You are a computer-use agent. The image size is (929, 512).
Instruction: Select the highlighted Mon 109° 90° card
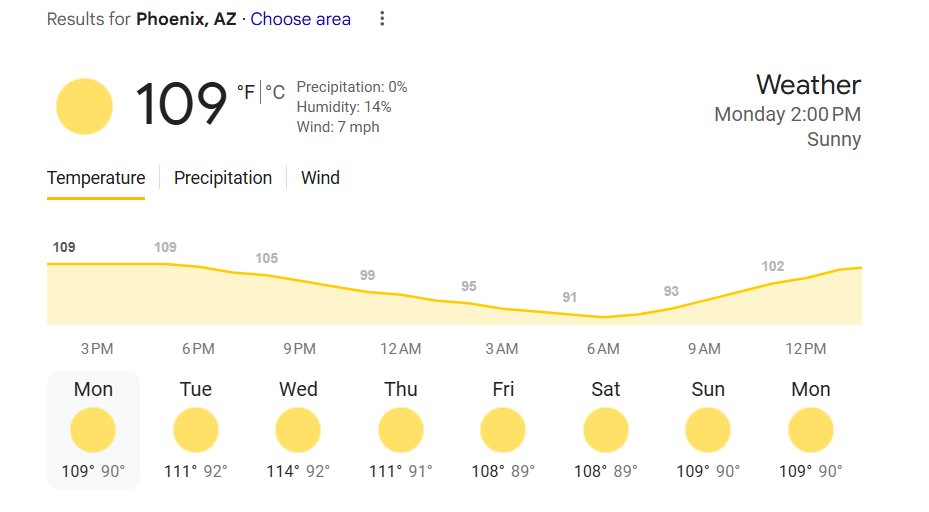(x=93, y=430)
